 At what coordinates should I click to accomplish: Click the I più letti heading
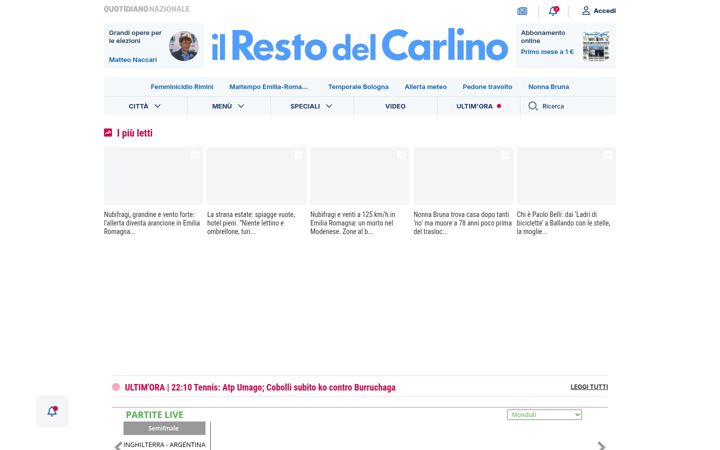click(135, 133)
